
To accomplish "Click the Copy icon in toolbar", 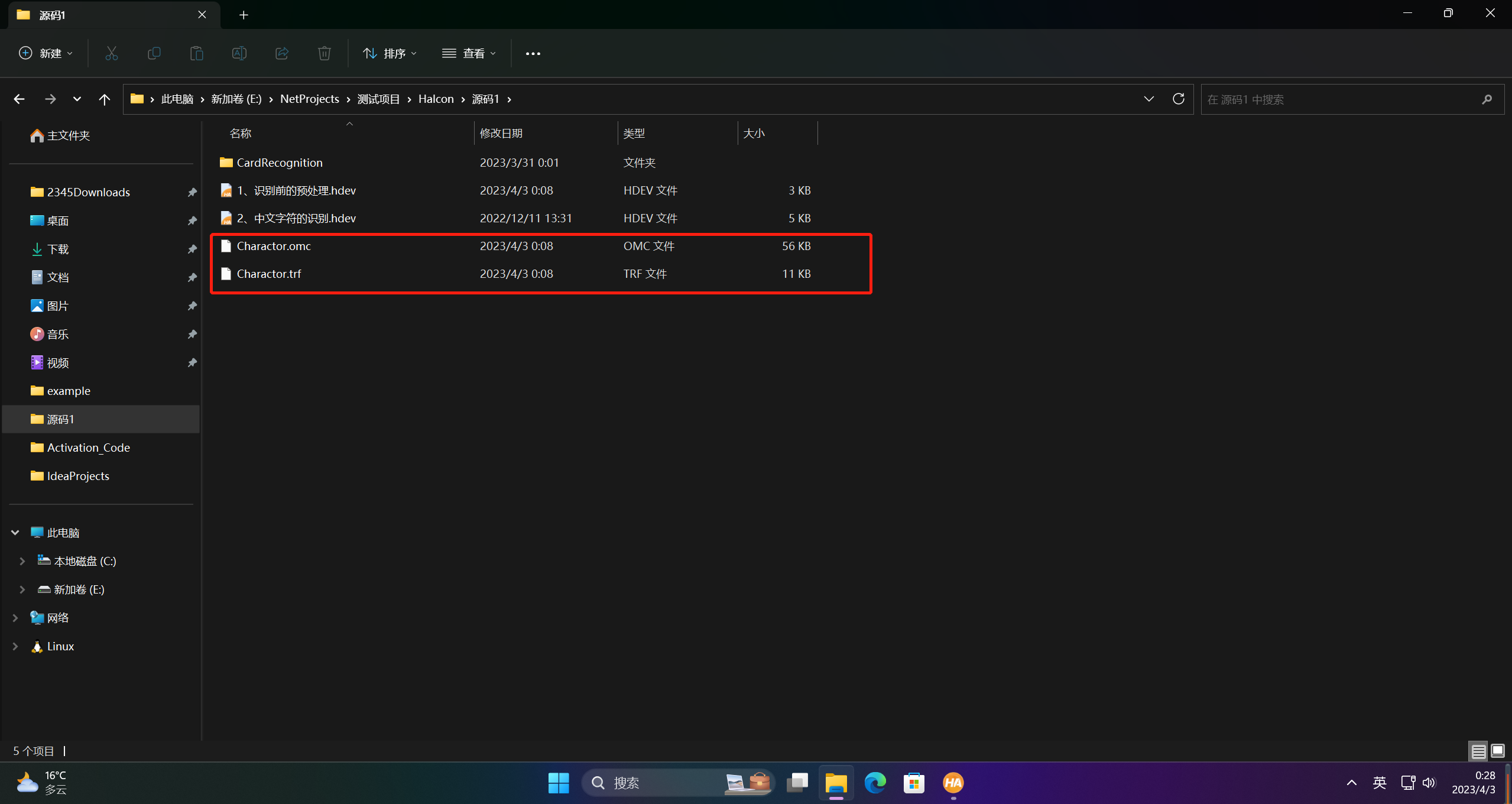I will tap(154, 53).
